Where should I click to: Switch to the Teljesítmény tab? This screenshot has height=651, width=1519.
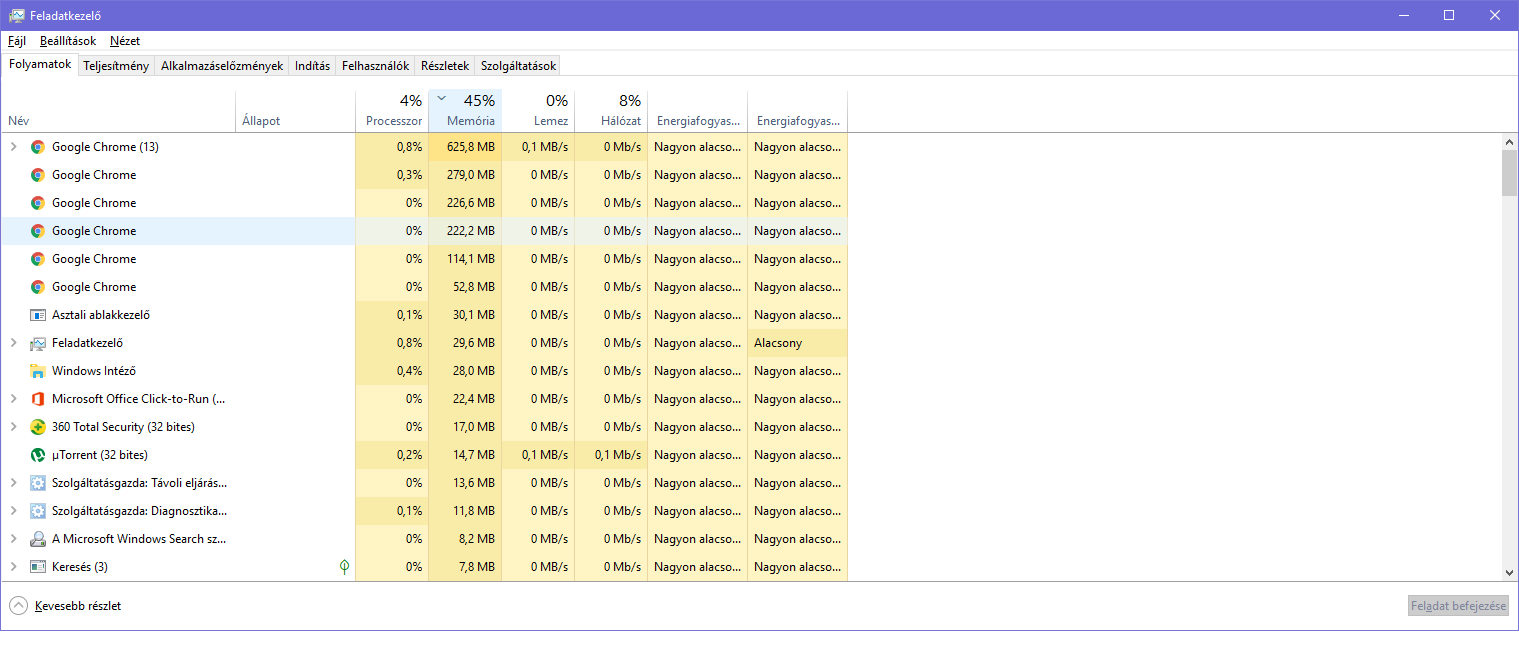[x=116, y=66]
